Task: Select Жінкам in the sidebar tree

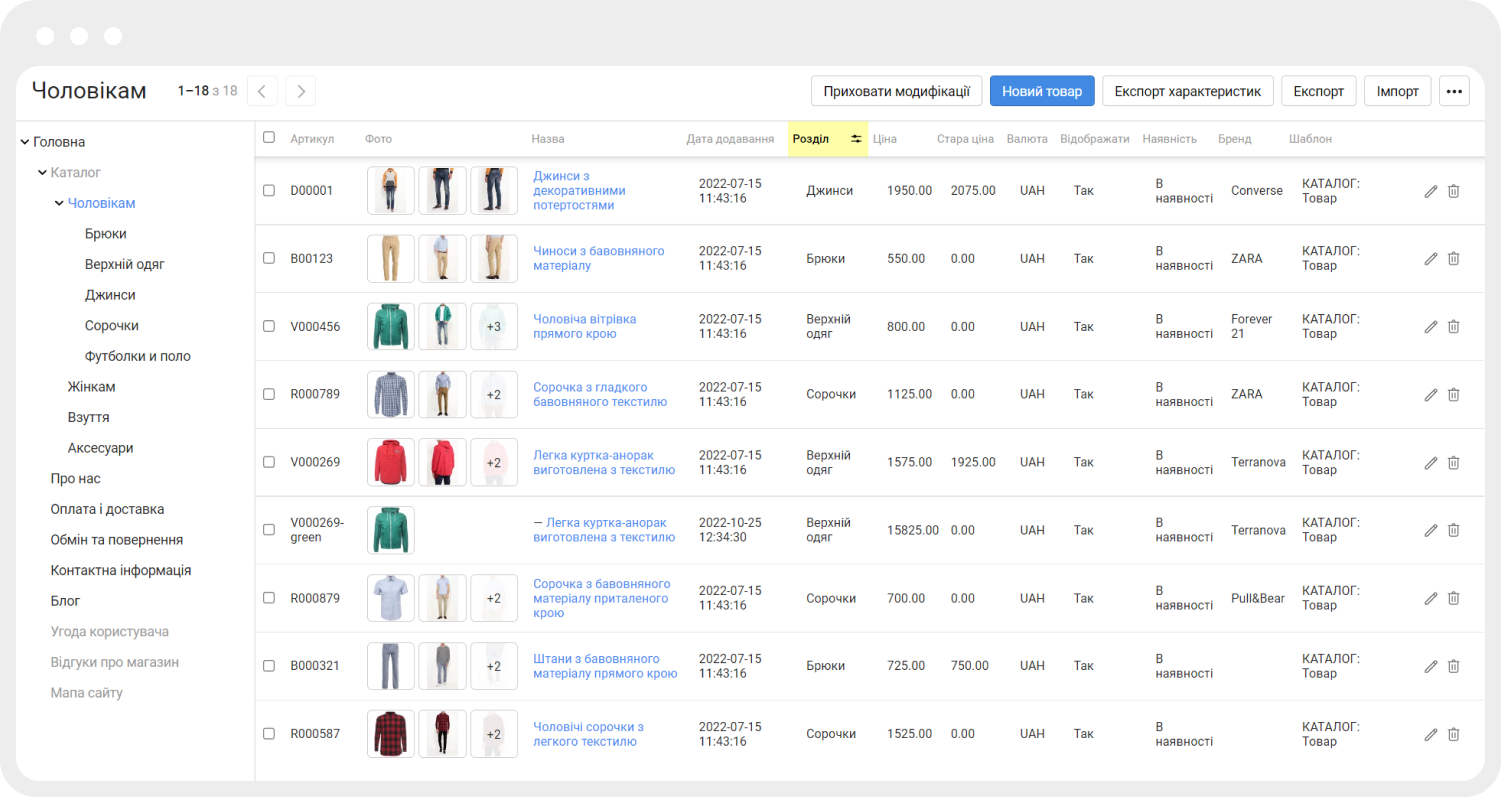Action: [92, 387]
